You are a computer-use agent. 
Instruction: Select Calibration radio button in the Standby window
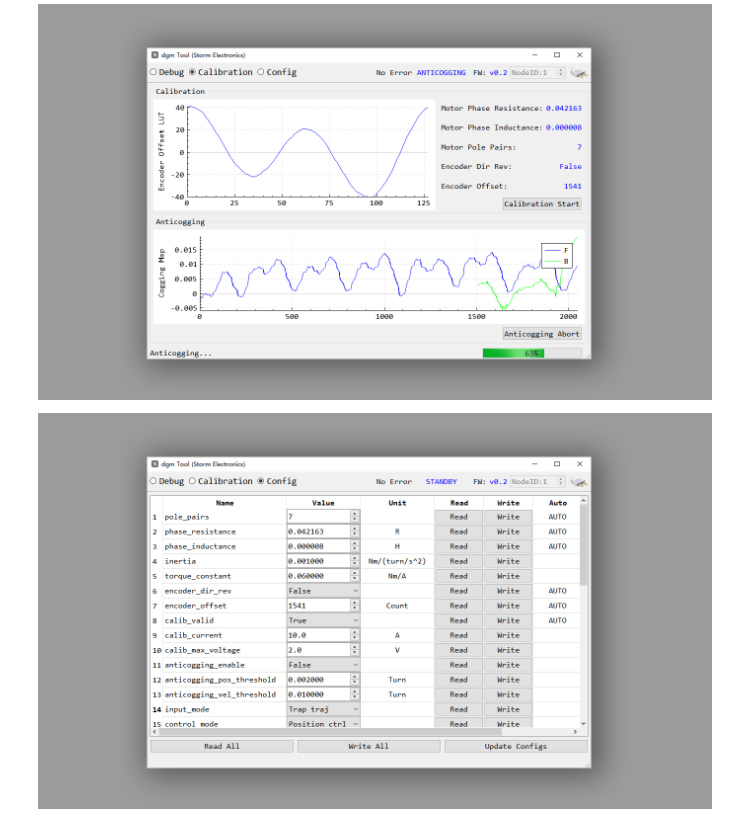pyautogui.click(x=193, y=481)
